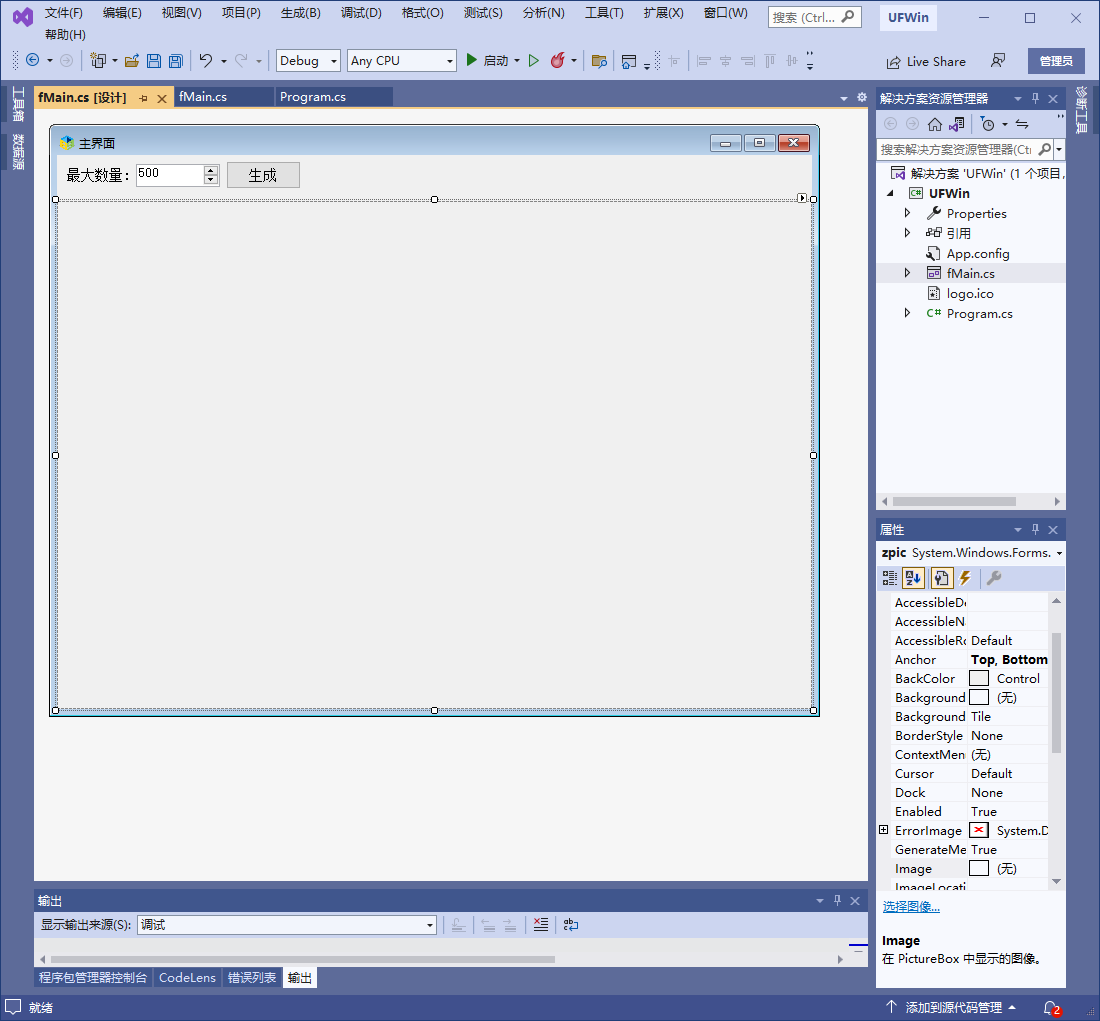Collapse the UFWin project node
Screen dimensions: 1100x1021
[890, 193]
